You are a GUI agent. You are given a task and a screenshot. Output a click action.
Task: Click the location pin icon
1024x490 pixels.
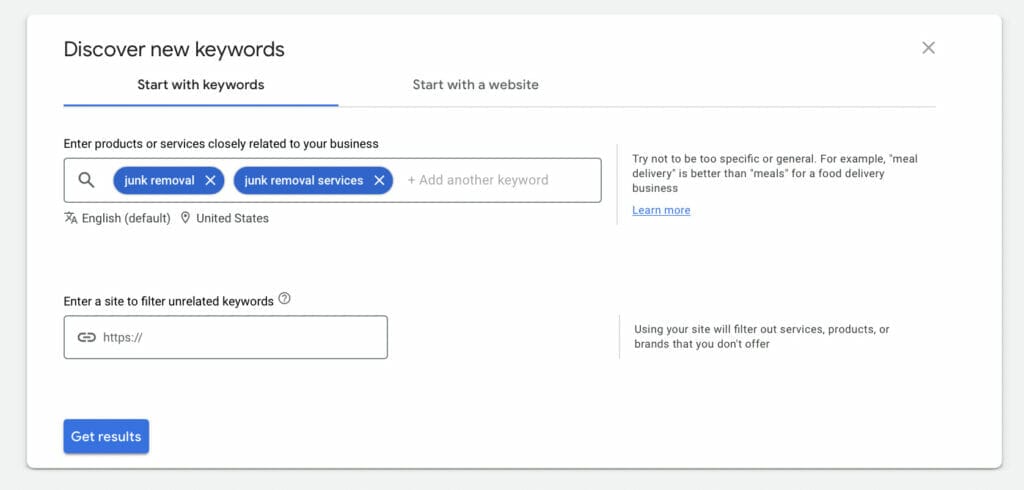[x=185, y=218]
